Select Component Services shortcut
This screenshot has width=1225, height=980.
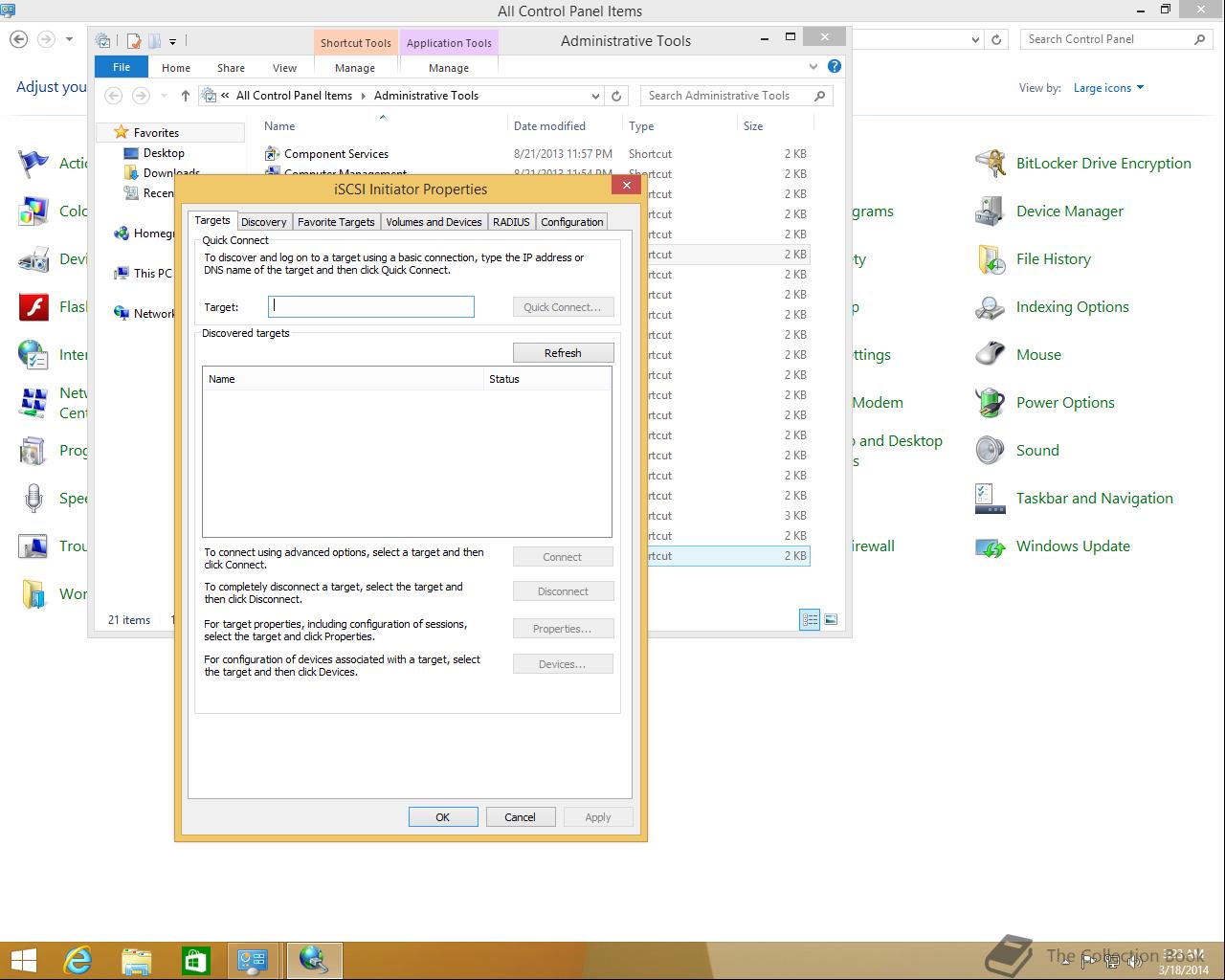335,154
